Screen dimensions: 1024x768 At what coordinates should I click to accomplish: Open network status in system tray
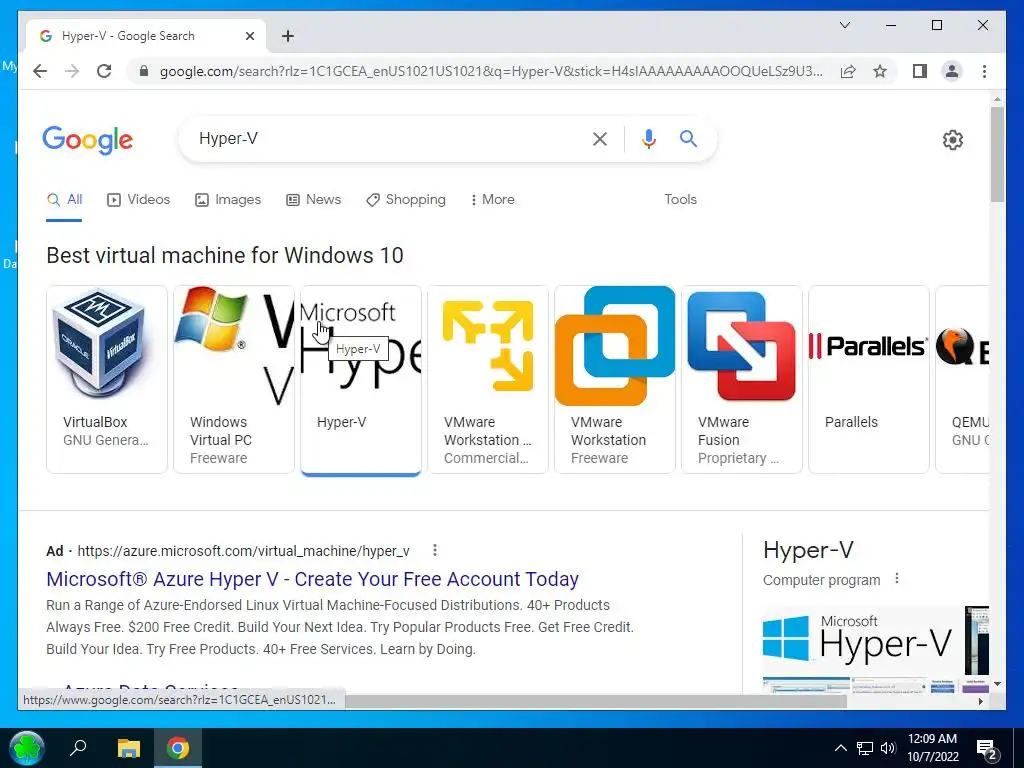(x=865, y=748)
